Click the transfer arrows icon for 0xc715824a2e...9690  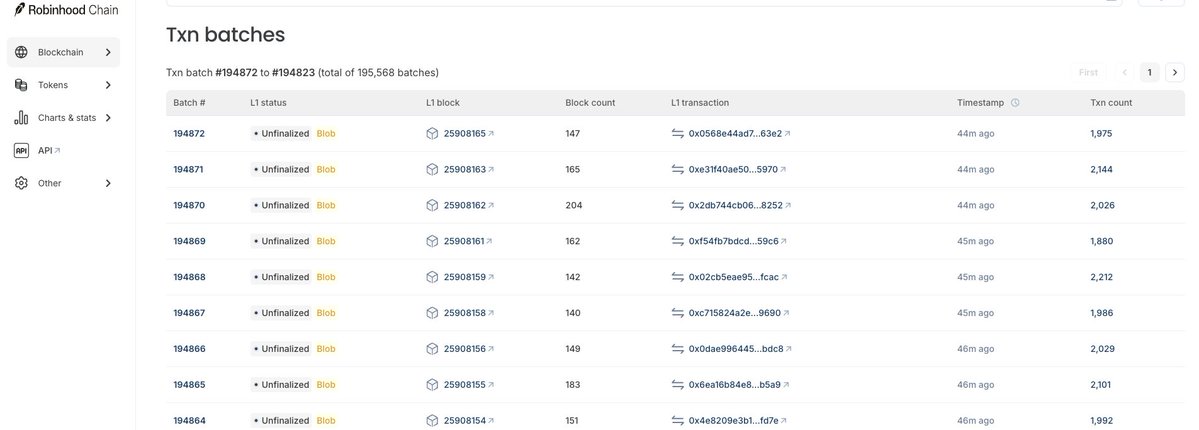(x=677, y=313)
